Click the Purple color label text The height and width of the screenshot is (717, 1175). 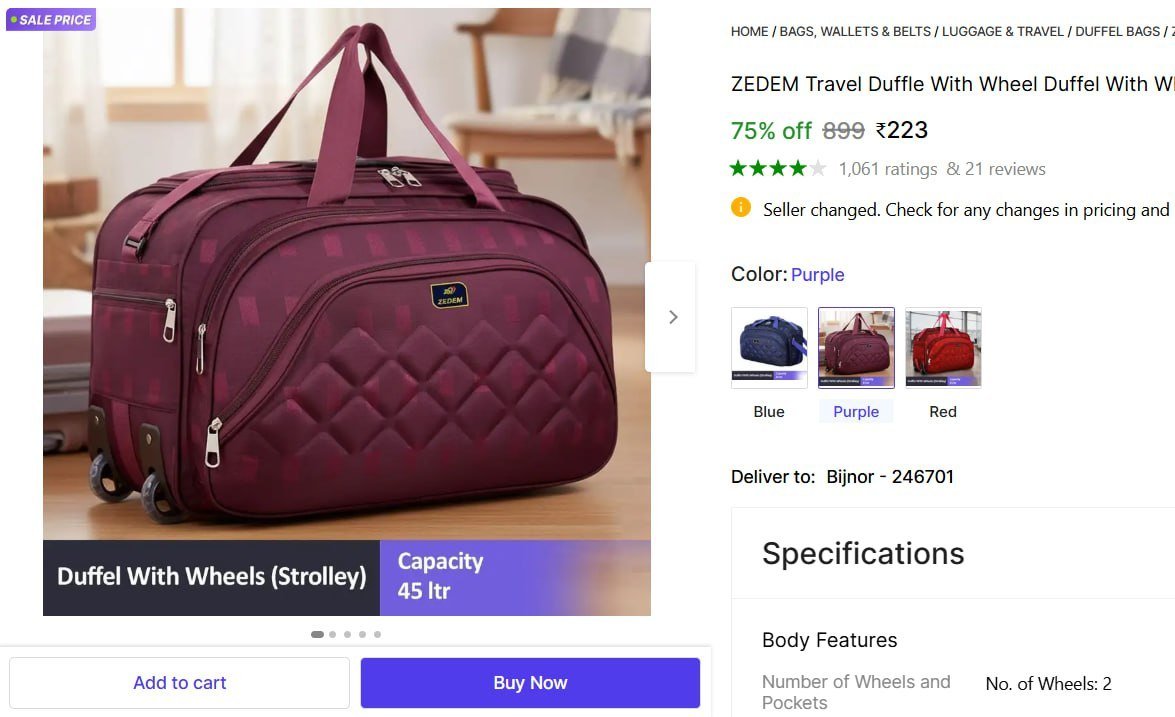856,412
